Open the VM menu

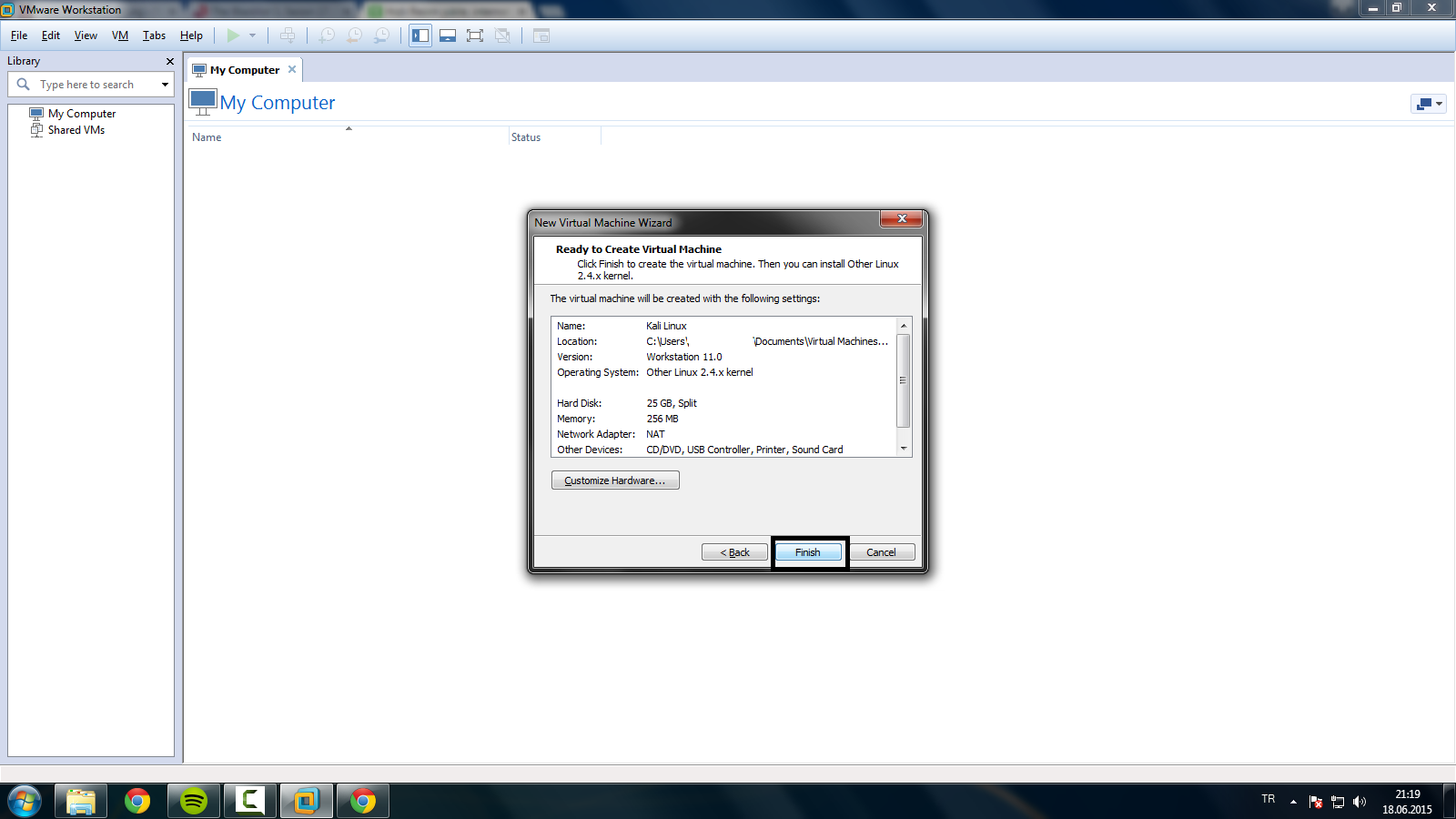point(120,35)
